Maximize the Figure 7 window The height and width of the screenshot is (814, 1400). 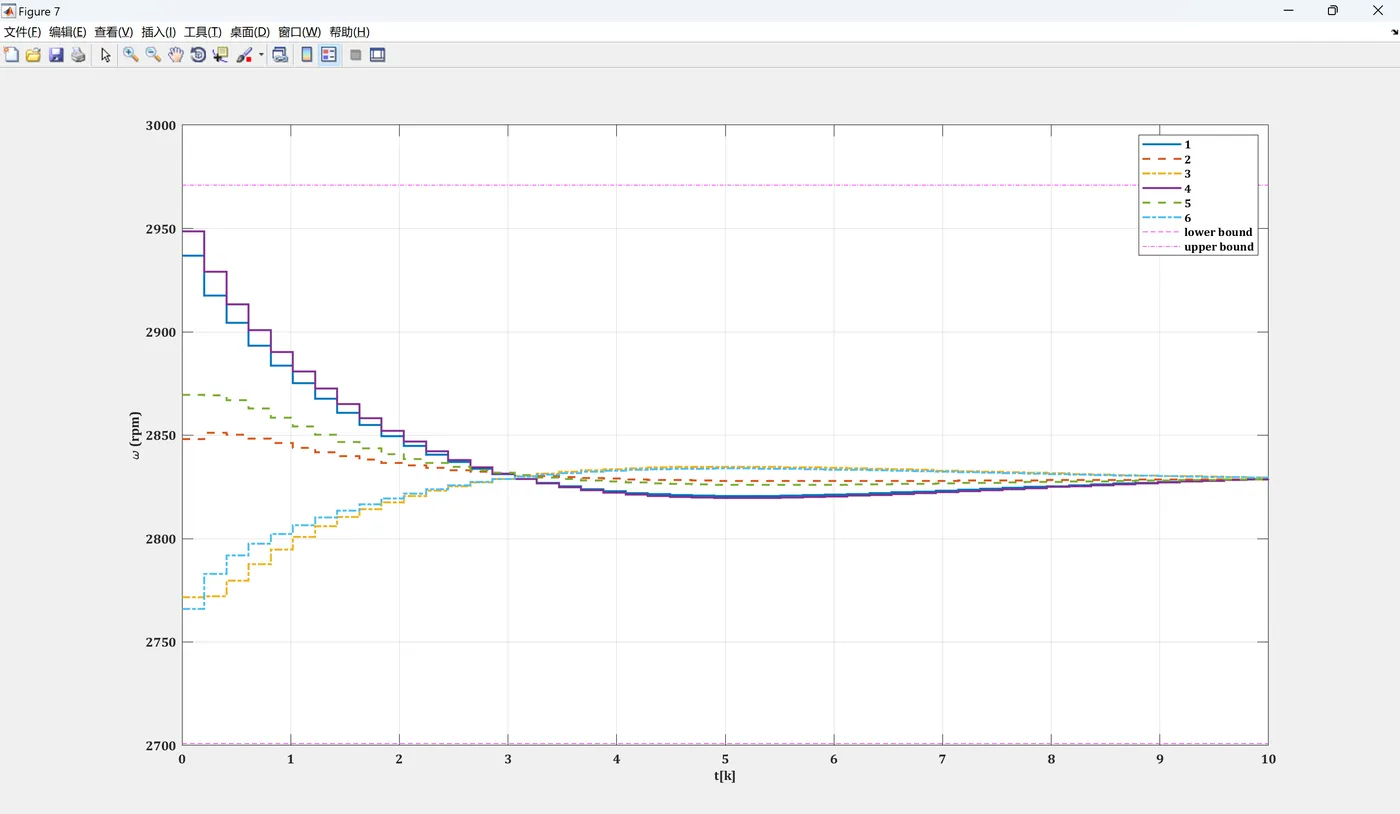click(1332, 11)
